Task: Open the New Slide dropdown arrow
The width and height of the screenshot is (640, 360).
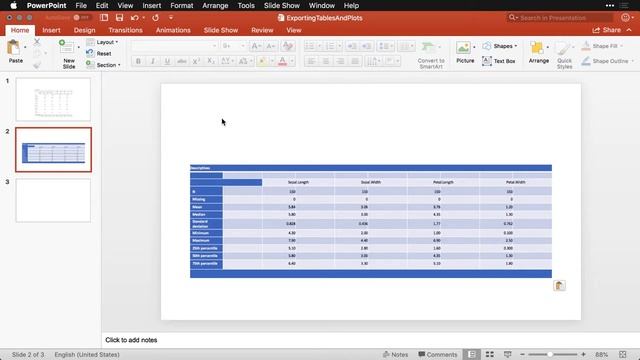Action: [78, 47]
